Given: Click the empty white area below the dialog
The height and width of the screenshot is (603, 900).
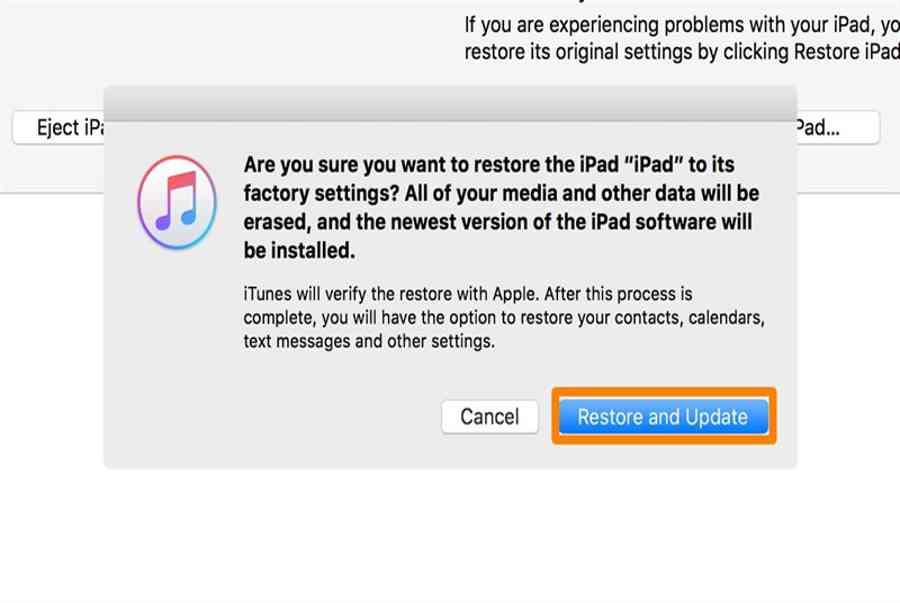Looking at the screenshot, I should click(x=450, y=530).
